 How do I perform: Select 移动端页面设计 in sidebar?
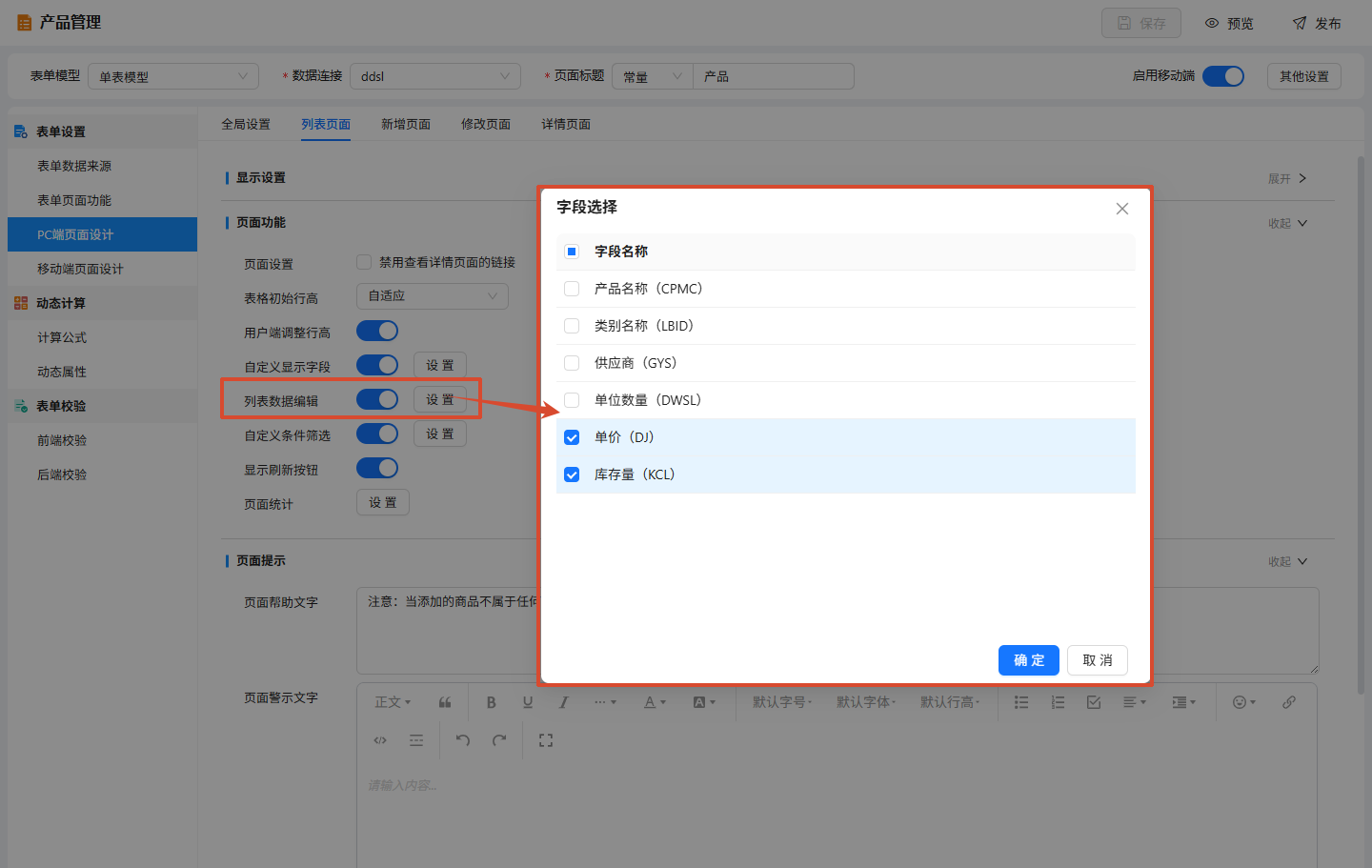click(103, 269)
